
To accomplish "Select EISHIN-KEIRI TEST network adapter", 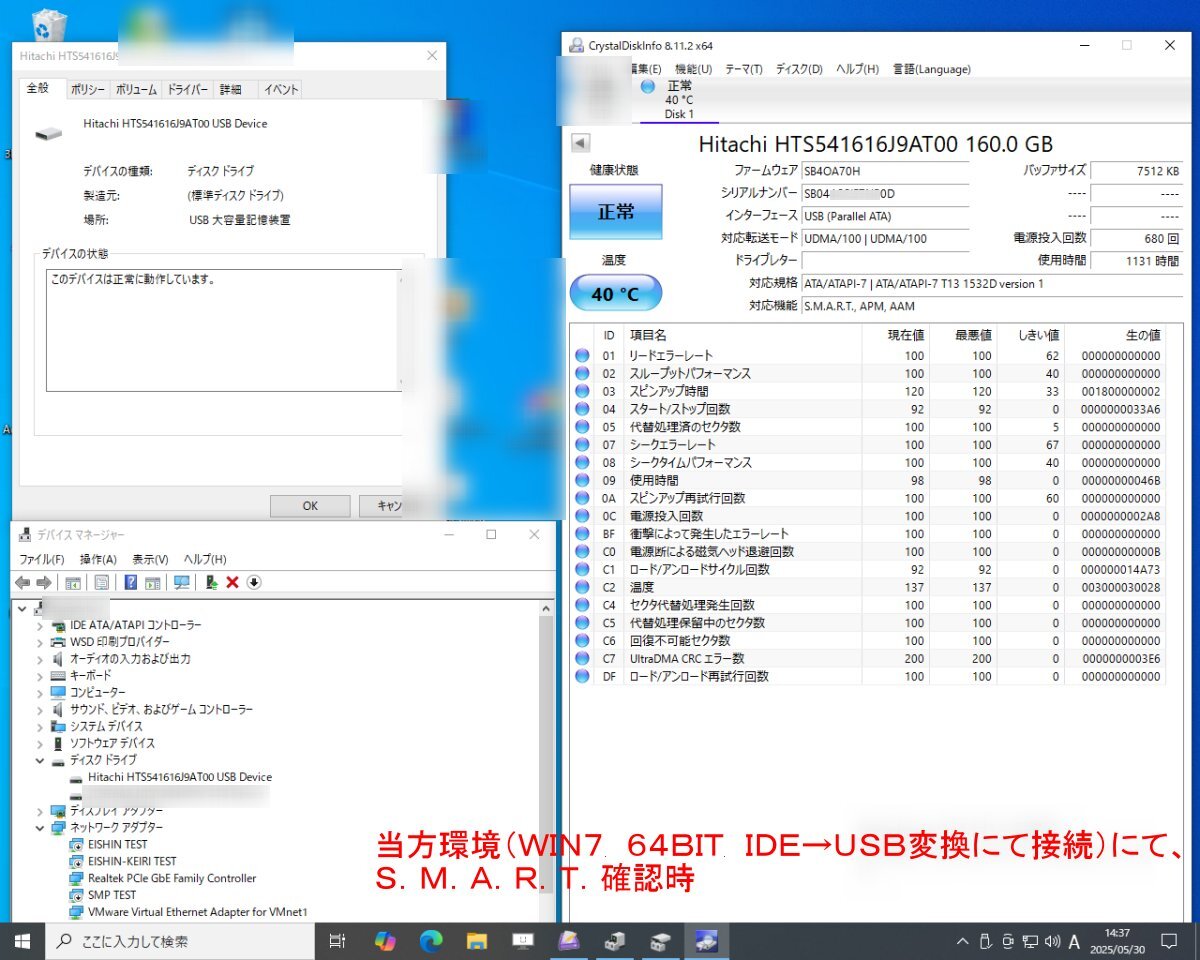I will [x=132, y=861].
